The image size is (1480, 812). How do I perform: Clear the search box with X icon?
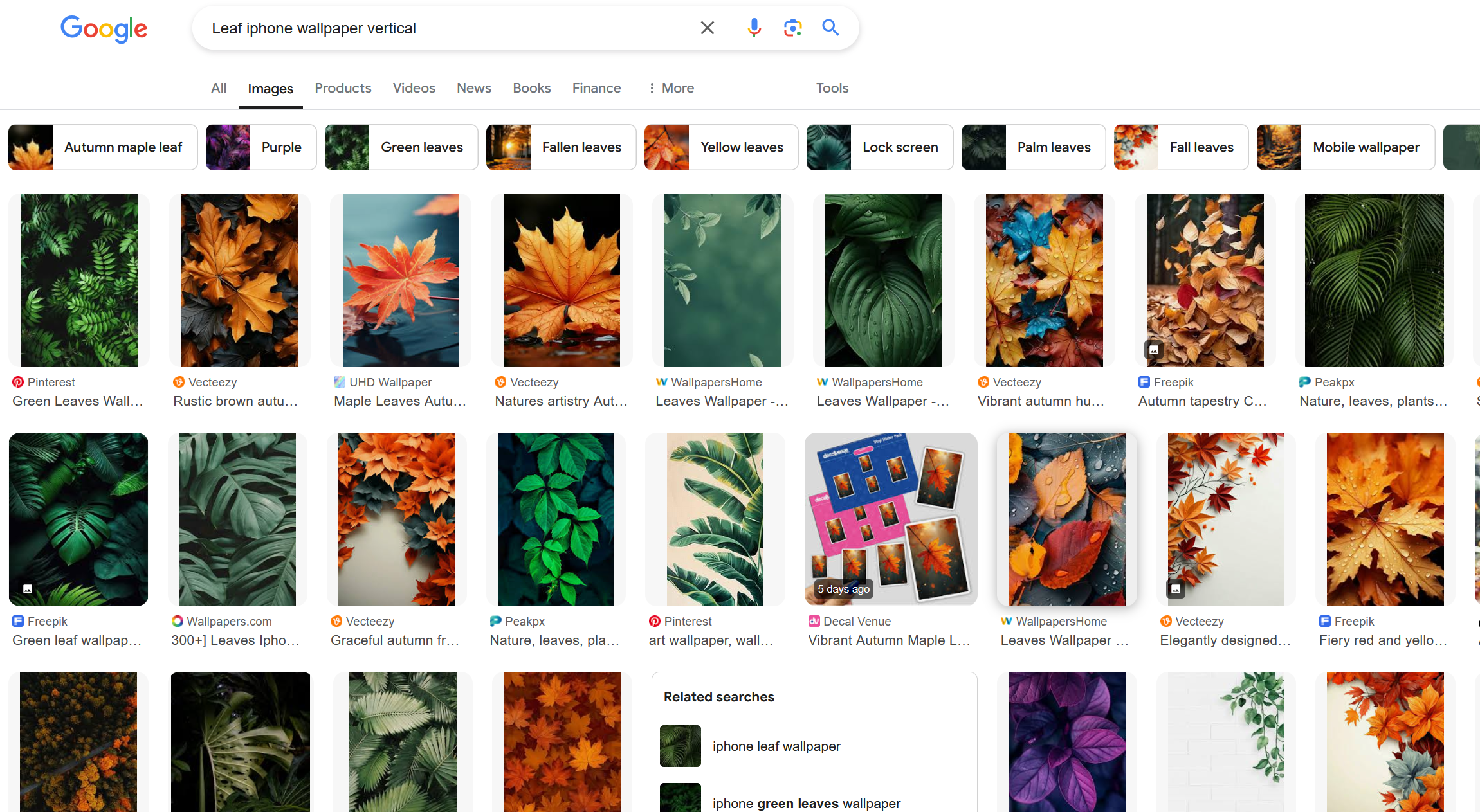click(x=707, y=28)
